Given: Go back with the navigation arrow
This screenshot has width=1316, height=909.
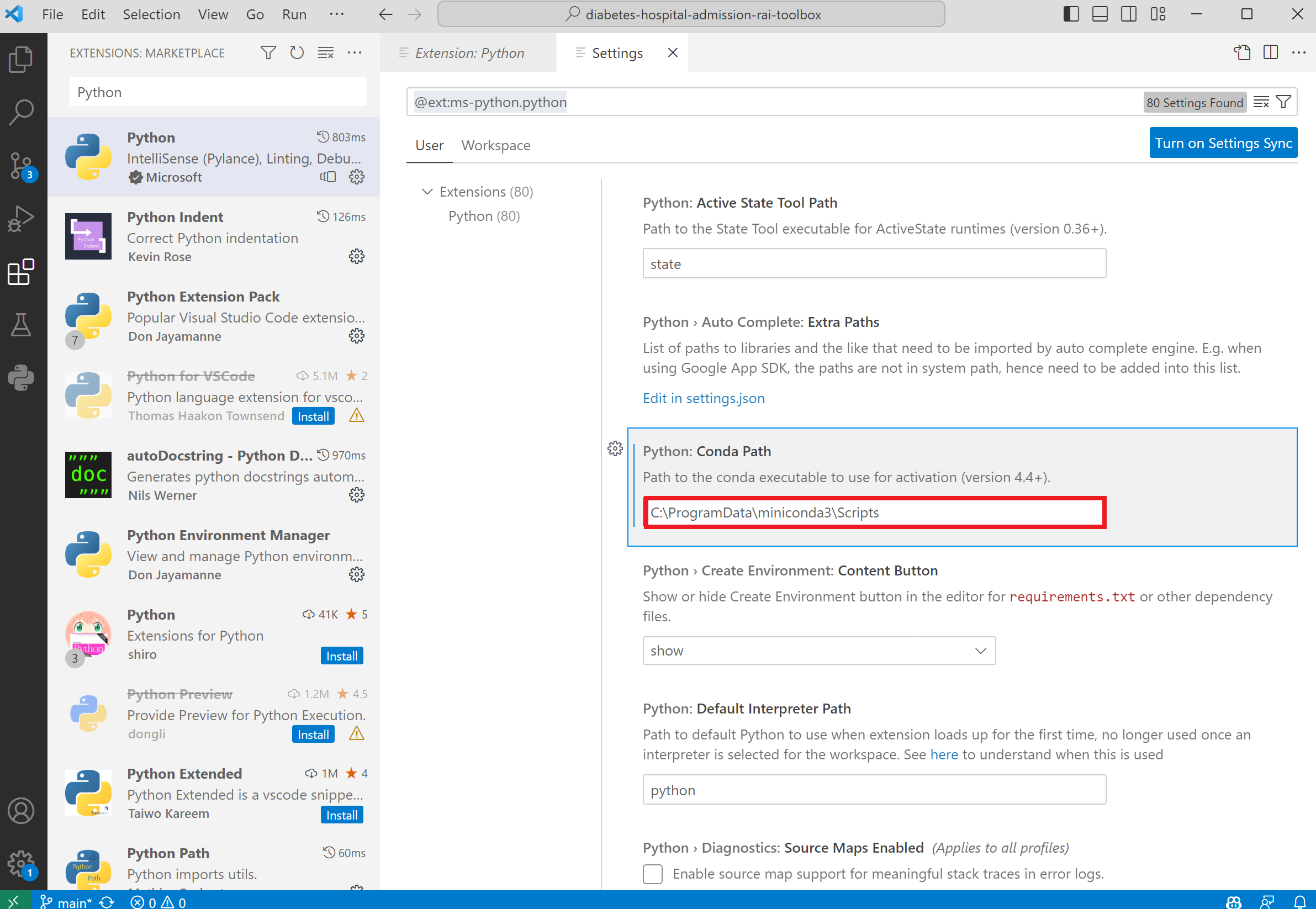Looking at the screenshot, I should [x=385, y=14].
